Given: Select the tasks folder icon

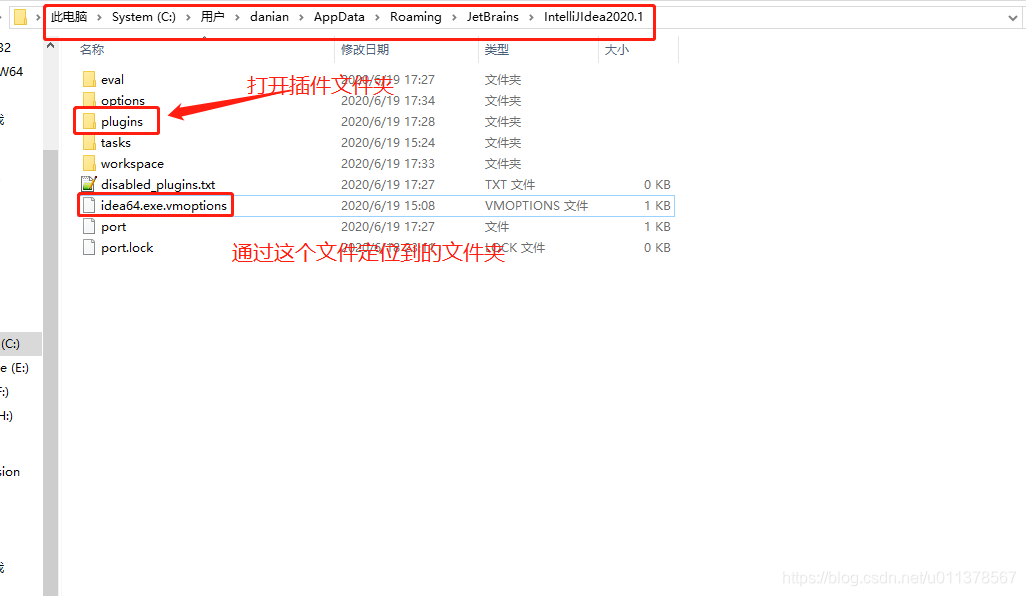Looking at the screenshot, I should pyautogui.click(x=90, y=142).
